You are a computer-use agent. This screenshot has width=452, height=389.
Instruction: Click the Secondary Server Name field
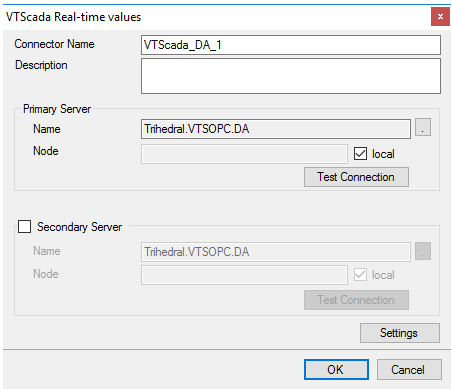point(276,252)
